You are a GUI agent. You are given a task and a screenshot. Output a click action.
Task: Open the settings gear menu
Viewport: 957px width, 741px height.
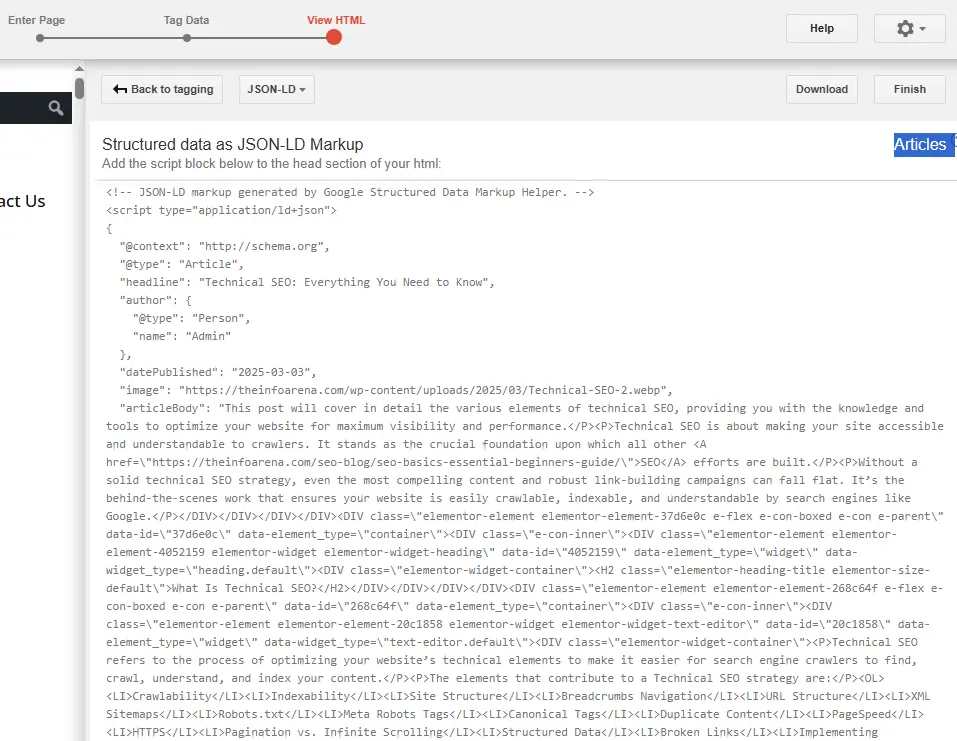(909, 29)
